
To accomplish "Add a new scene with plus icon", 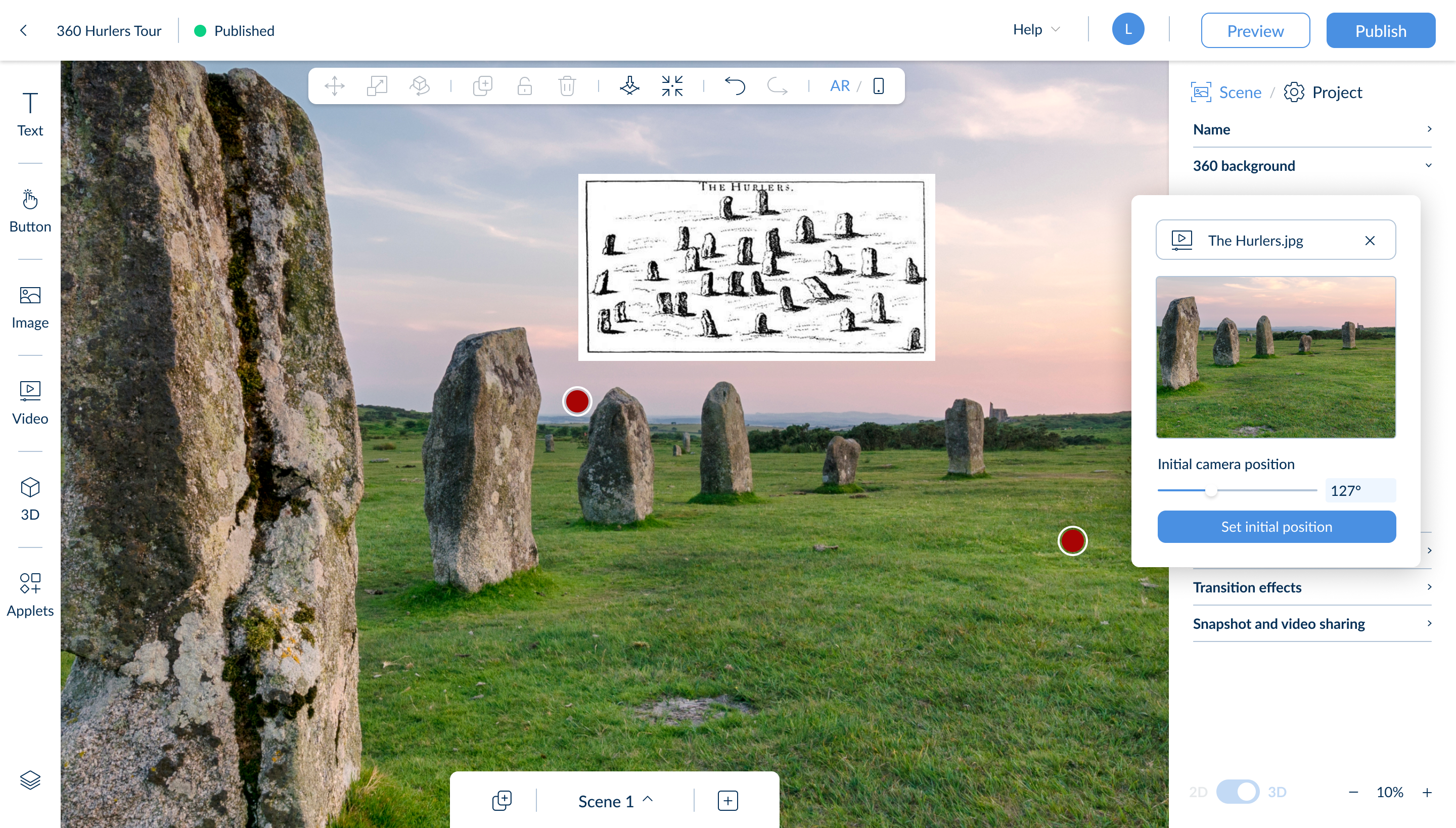I will tap(728, 801).
